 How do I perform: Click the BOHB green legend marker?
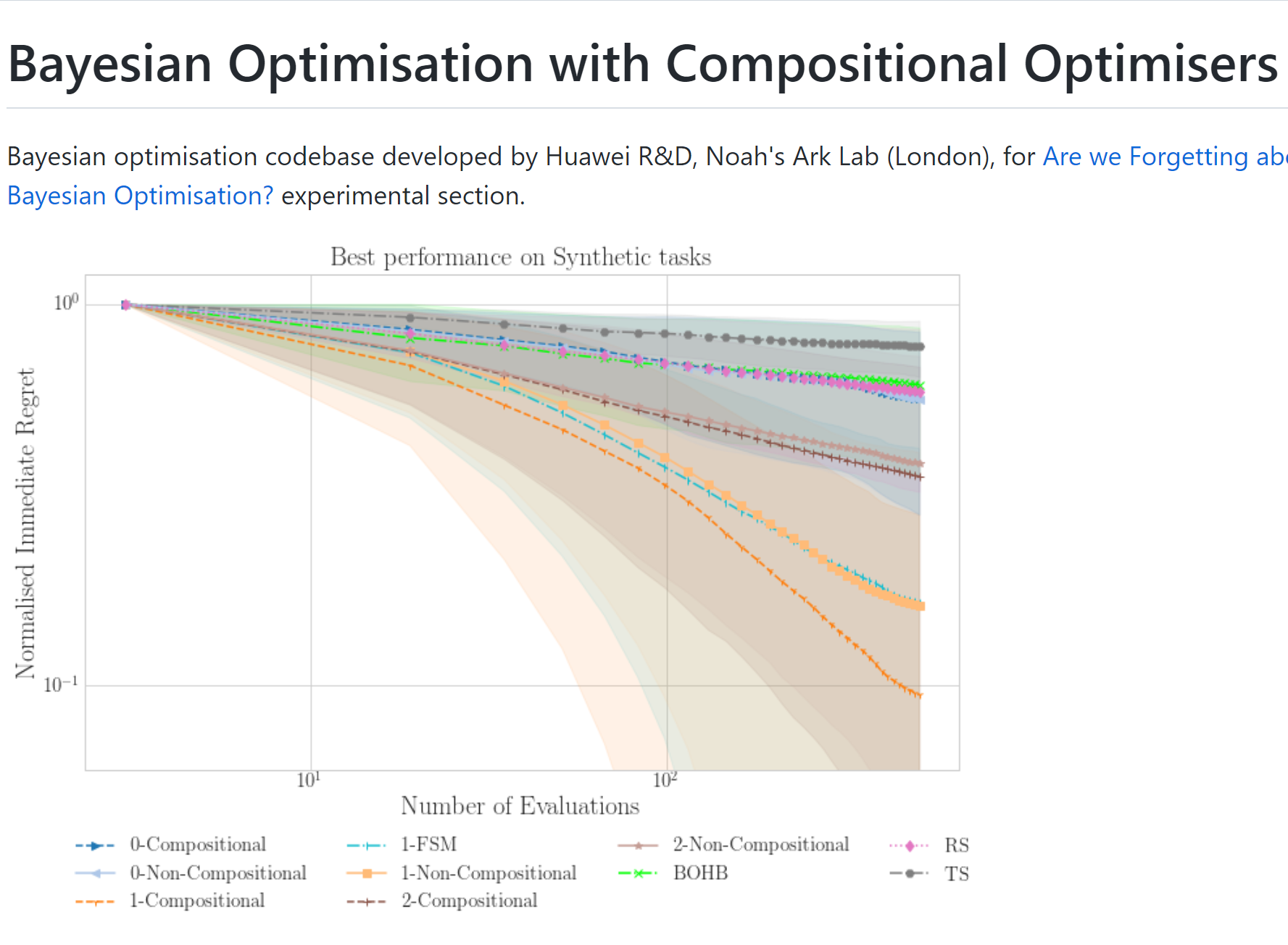[x=638, y=873]
